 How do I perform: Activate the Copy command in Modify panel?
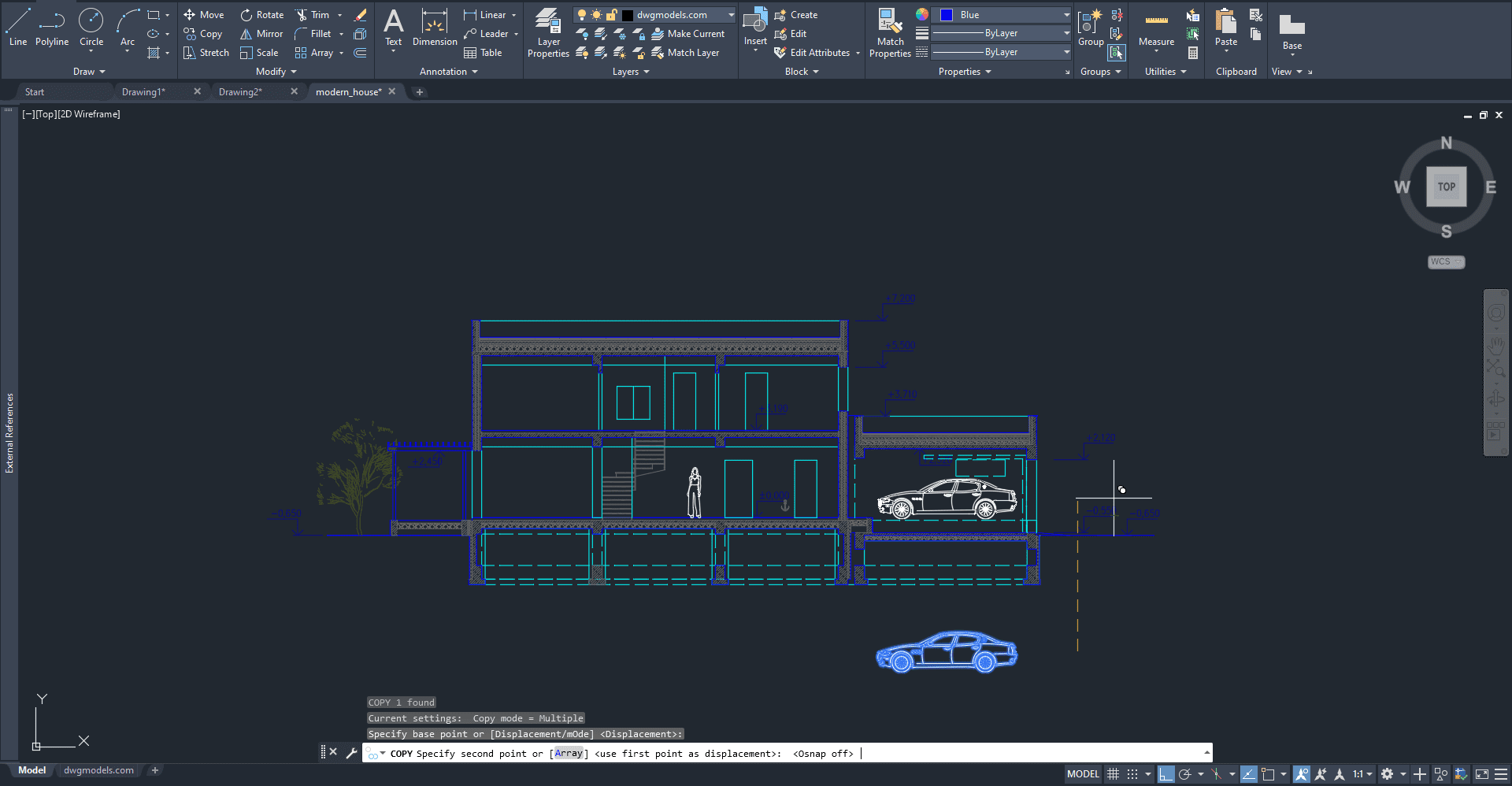(x=203, y=34)
